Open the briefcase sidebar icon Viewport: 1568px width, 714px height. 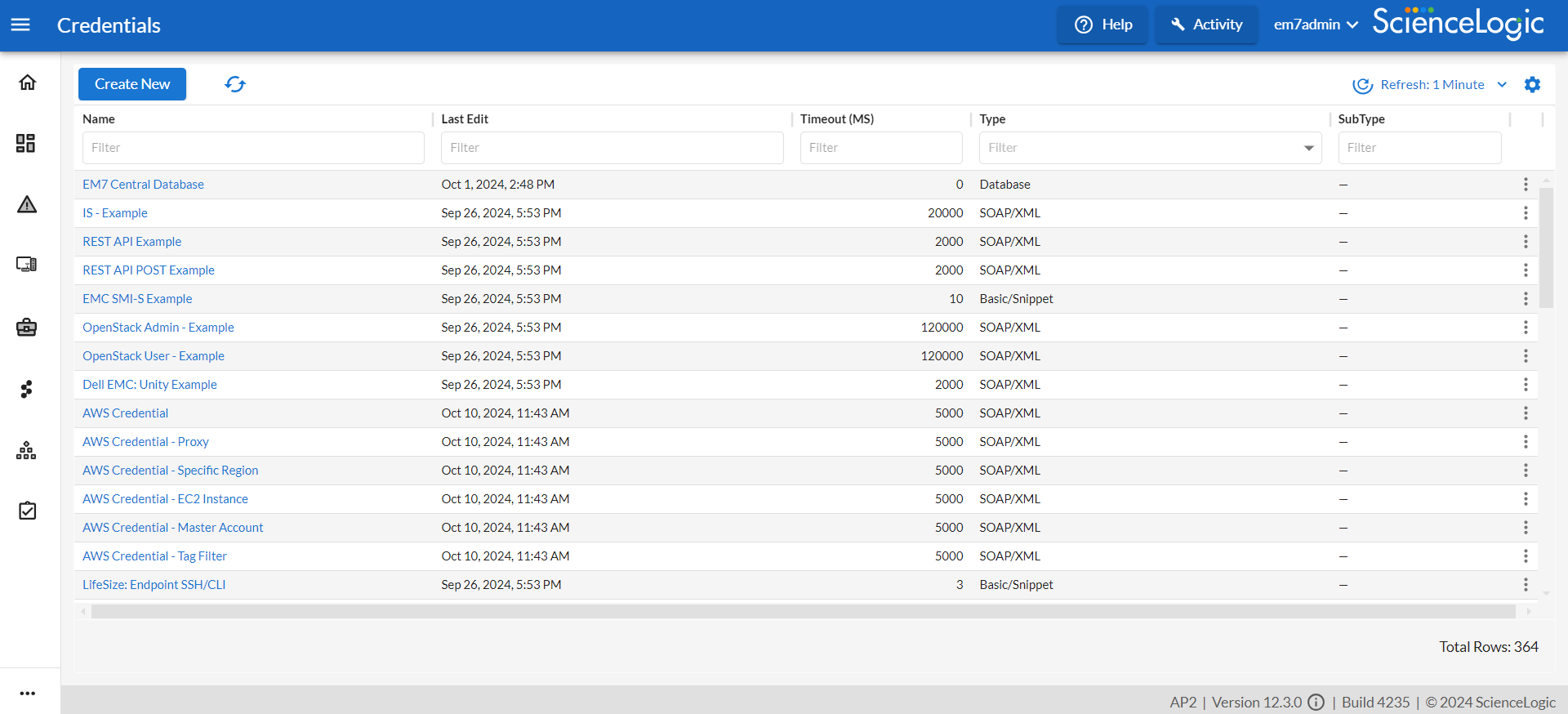[x=26, y=328]
